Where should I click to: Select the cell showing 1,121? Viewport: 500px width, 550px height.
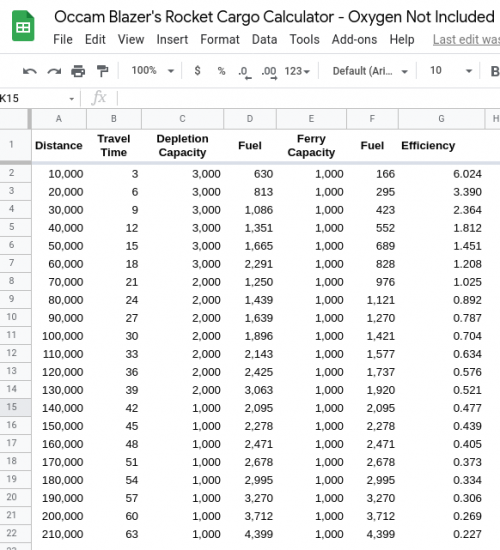(372, 300)
